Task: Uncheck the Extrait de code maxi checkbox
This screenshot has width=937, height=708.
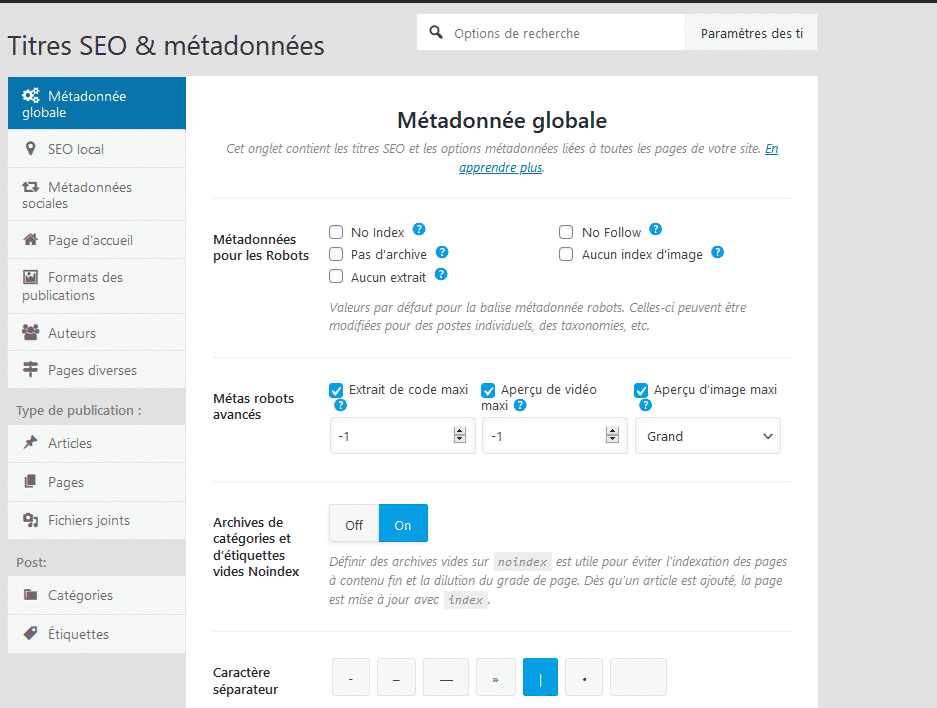Action: coord(337,390)
